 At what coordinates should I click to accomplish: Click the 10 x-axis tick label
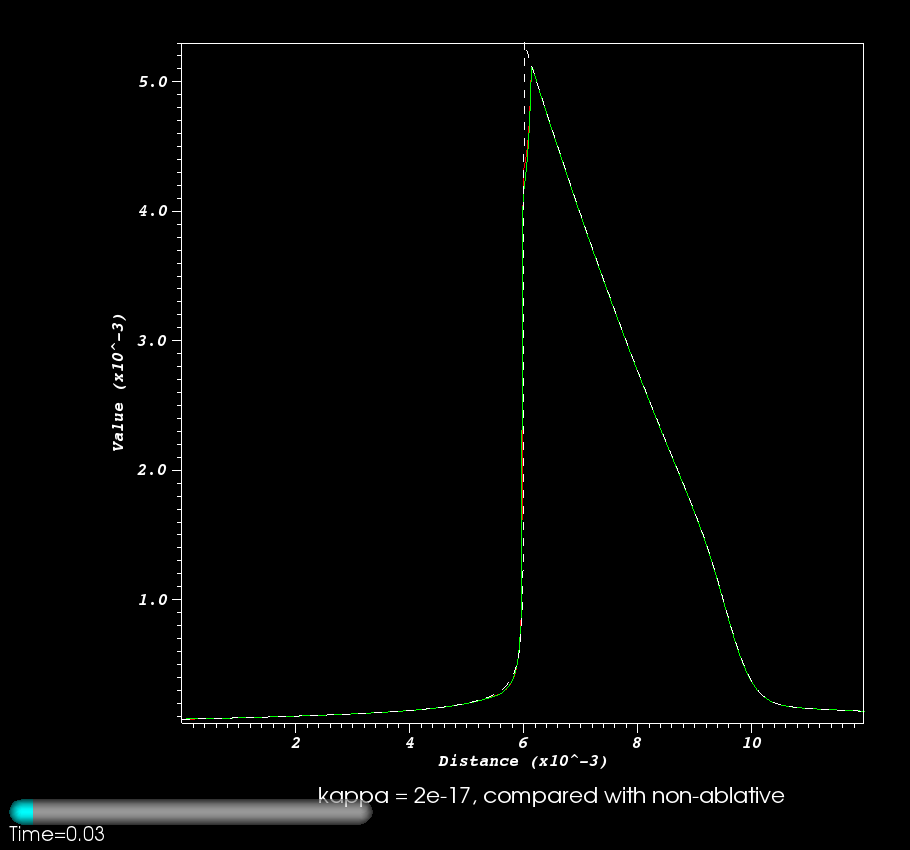[752, 743]
